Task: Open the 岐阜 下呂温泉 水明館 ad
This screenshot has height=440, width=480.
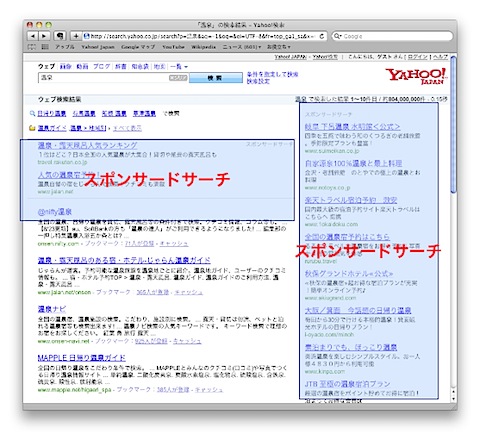Action: click(x=352, y=127)
